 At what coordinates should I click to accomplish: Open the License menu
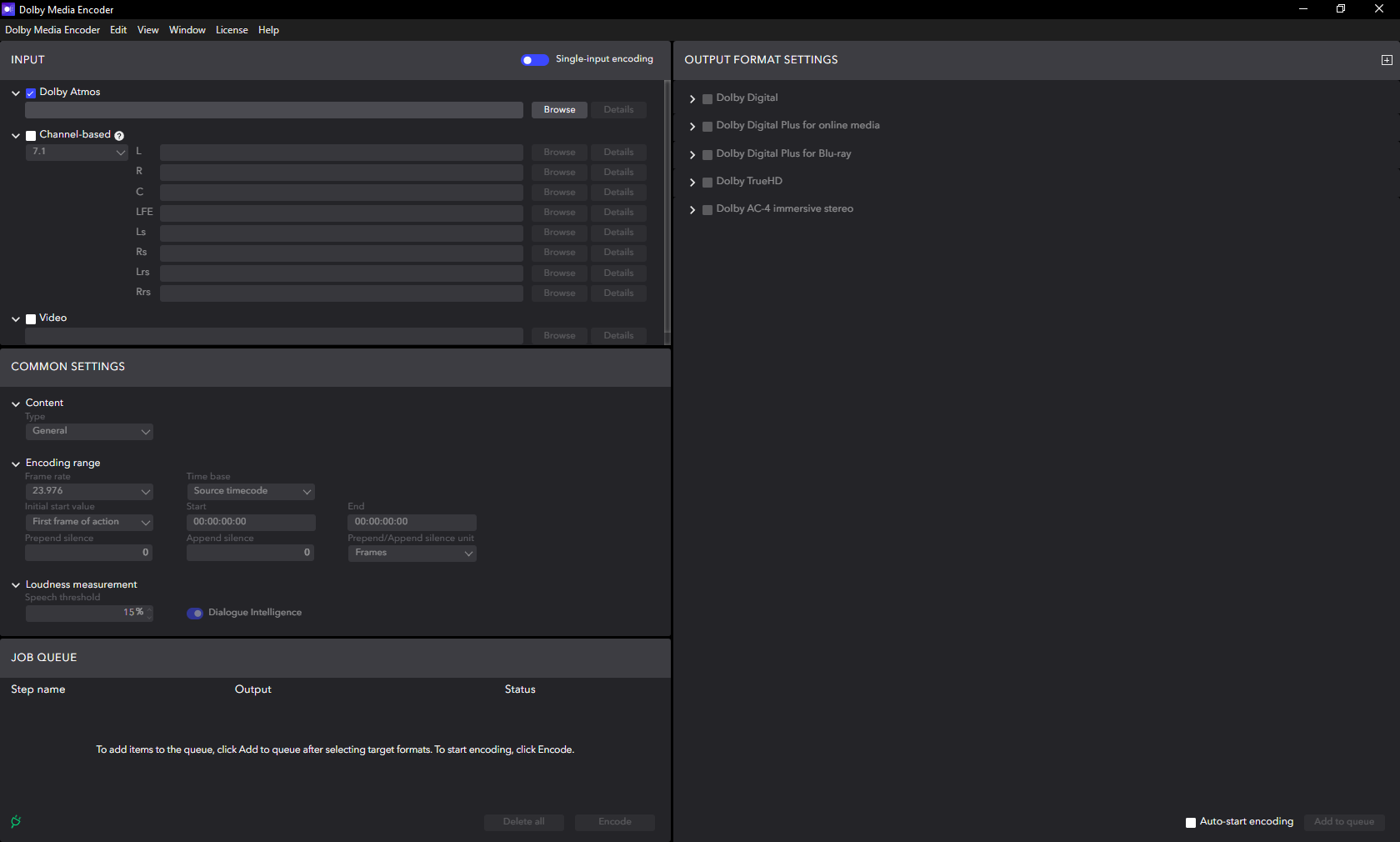pyautogui.click(x=232, y=30)
